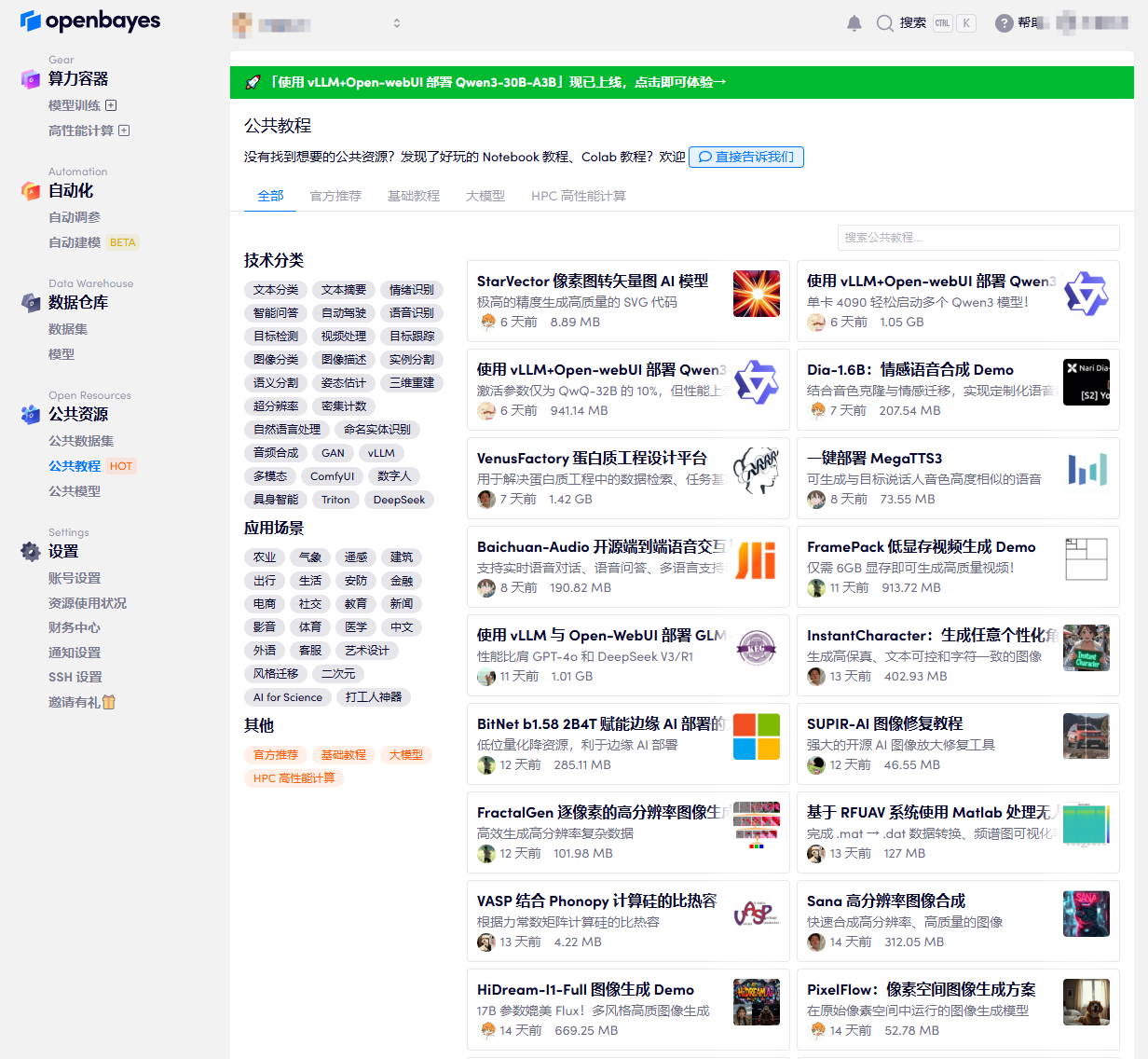Screen dimensions: 1148x1059
Task: Select the 目标检测 tag
Action: [x=276, y=337]
